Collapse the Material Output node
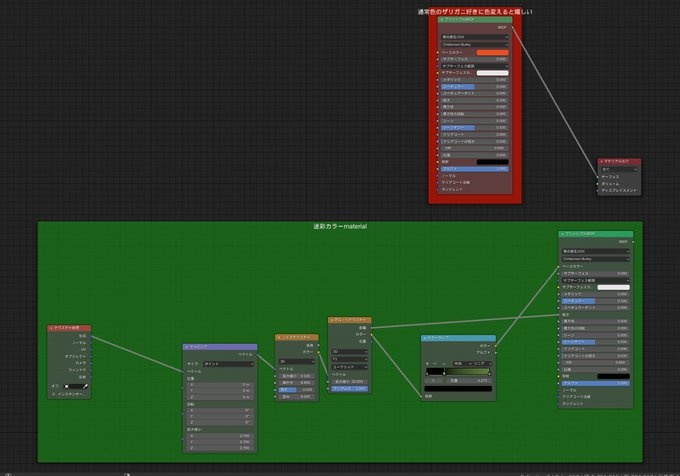Viewport: 680px width, 476px height. (602, 161)
